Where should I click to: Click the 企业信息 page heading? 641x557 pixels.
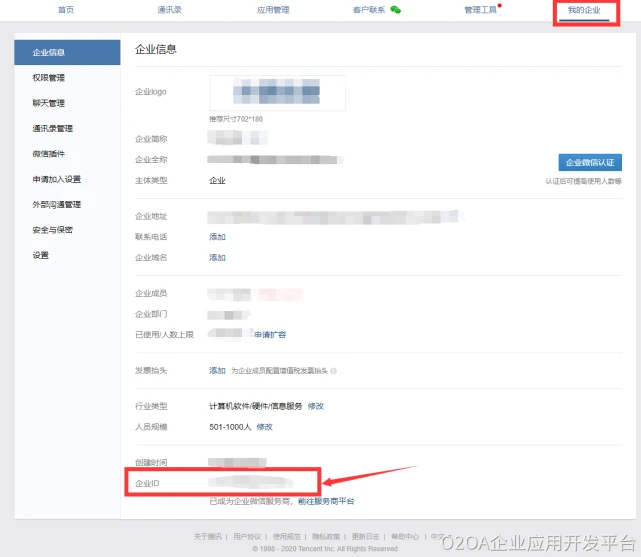(x=156, y=49)
